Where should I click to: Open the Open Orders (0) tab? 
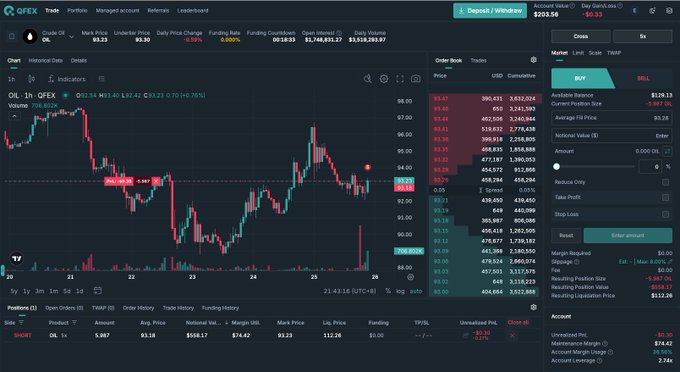tap(64, 308)
